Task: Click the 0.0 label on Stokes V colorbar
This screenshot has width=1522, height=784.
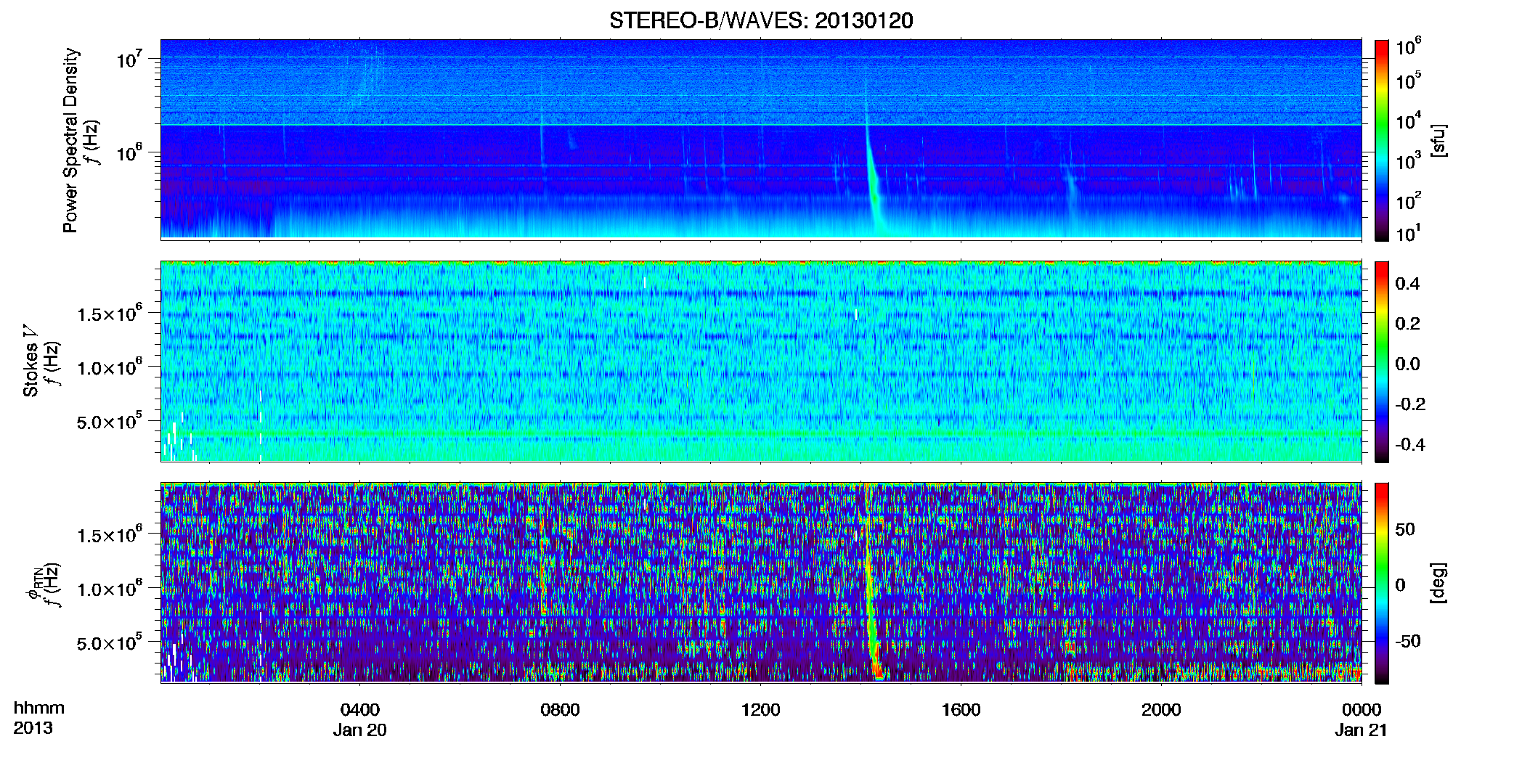Action: coord(1407,364)
